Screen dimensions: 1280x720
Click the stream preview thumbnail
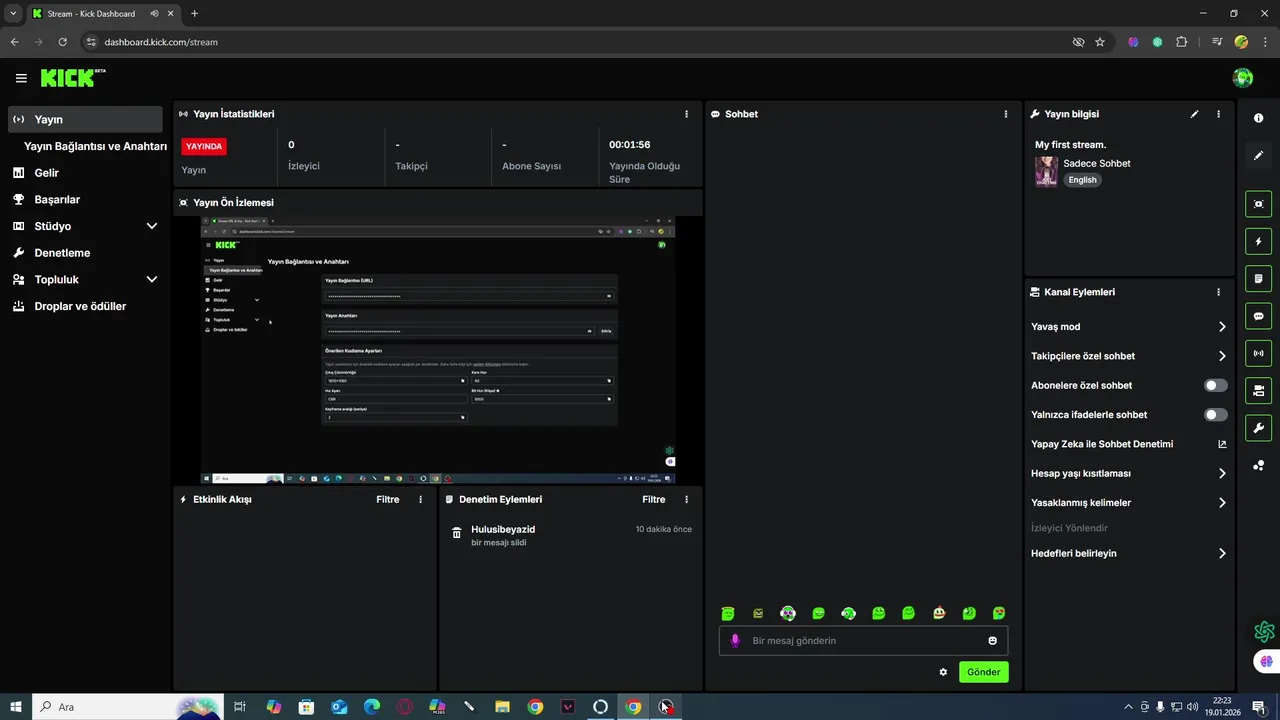point(438,350)
